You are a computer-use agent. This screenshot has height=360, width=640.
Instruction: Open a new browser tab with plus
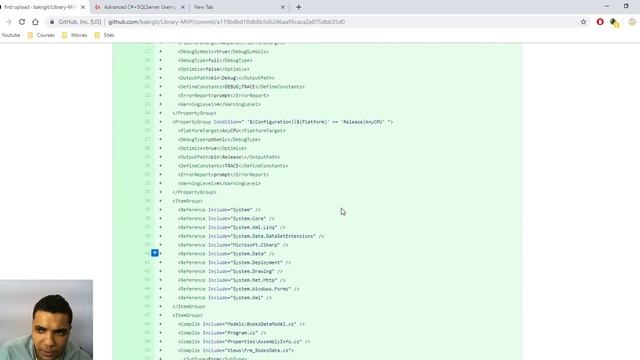(299, 7)
